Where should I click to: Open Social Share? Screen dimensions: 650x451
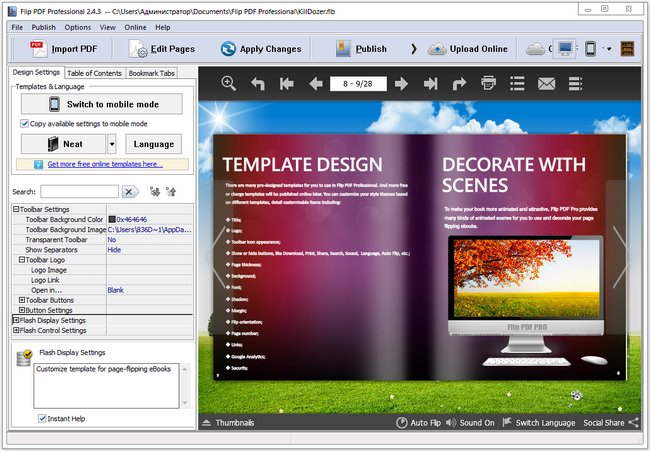coord(611,423)
